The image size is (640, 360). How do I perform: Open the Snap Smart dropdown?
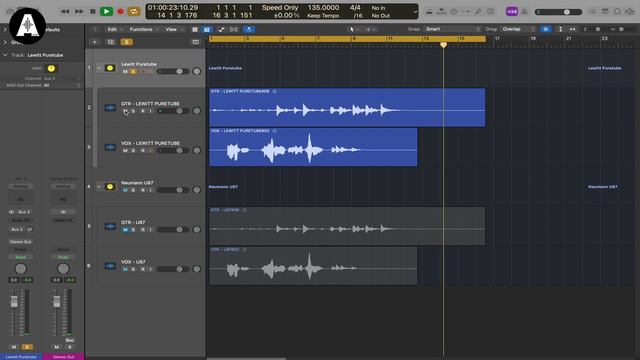click(452, 29)
